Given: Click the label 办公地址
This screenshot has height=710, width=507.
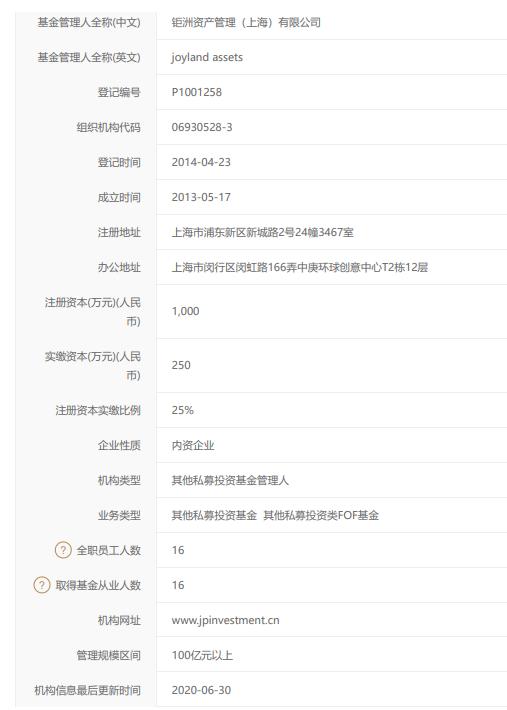Looking at the screenshot, I should point(119,267).
